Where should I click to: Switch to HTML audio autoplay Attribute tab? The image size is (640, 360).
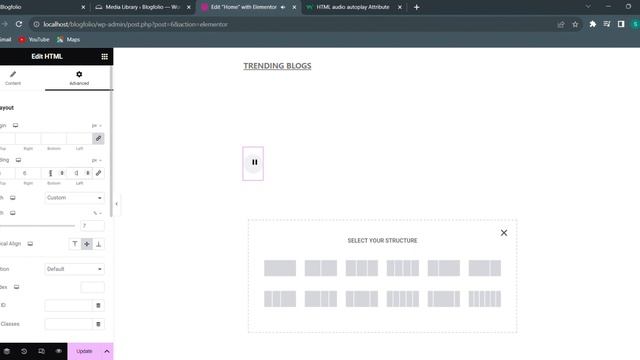pyautogui.click(x=353, y=7)
